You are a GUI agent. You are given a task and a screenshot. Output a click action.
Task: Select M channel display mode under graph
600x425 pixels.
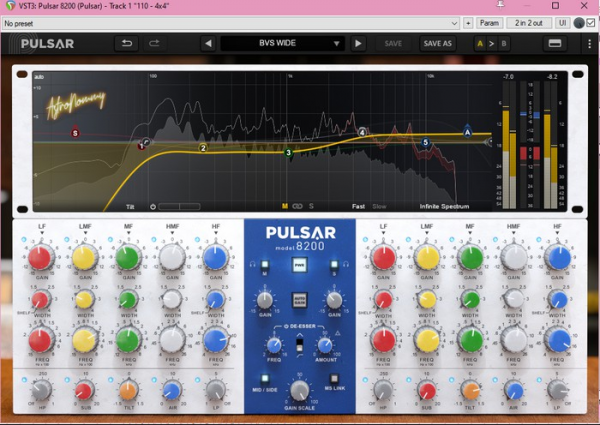point(285,206)
